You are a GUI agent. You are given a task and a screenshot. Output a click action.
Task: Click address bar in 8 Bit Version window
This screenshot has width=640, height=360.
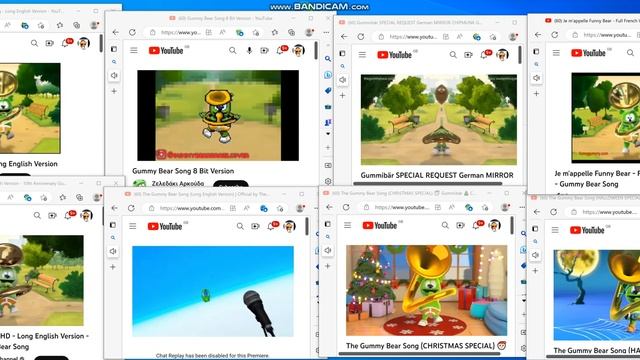182,32
